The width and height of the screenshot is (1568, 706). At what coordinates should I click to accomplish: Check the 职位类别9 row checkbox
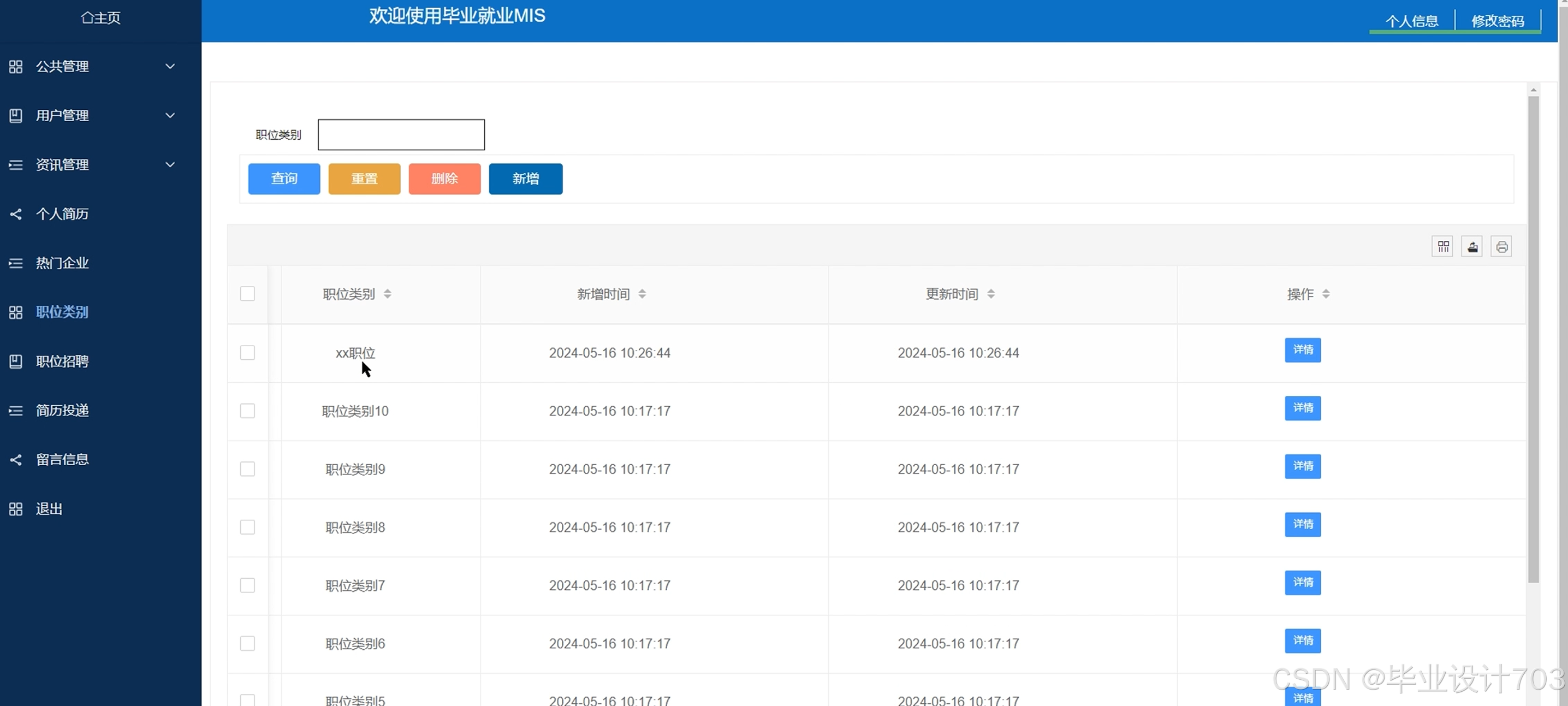pyautogui.click(x=247, y=469)
